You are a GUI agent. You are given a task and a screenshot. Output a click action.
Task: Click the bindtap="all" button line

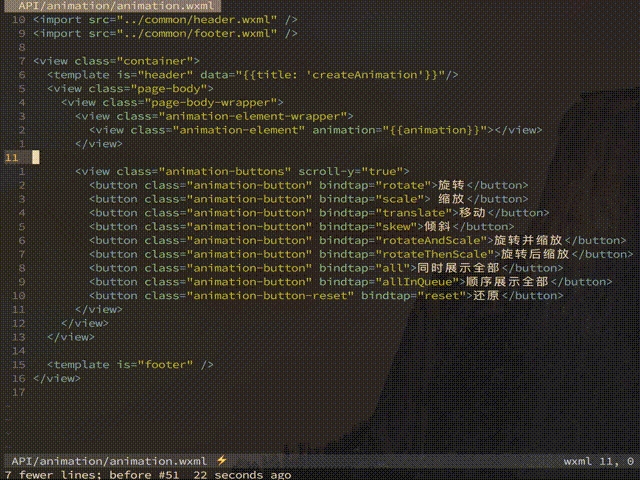point(326,268)
